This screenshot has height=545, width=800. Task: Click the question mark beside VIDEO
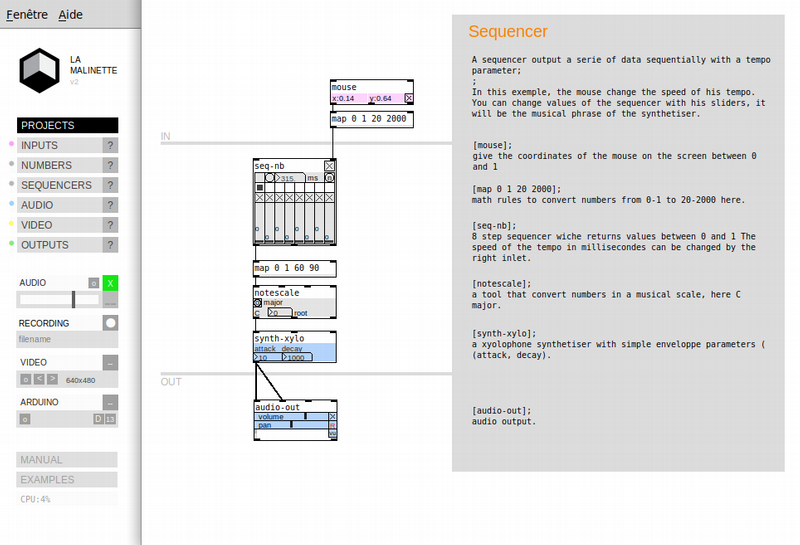[110, 225]
